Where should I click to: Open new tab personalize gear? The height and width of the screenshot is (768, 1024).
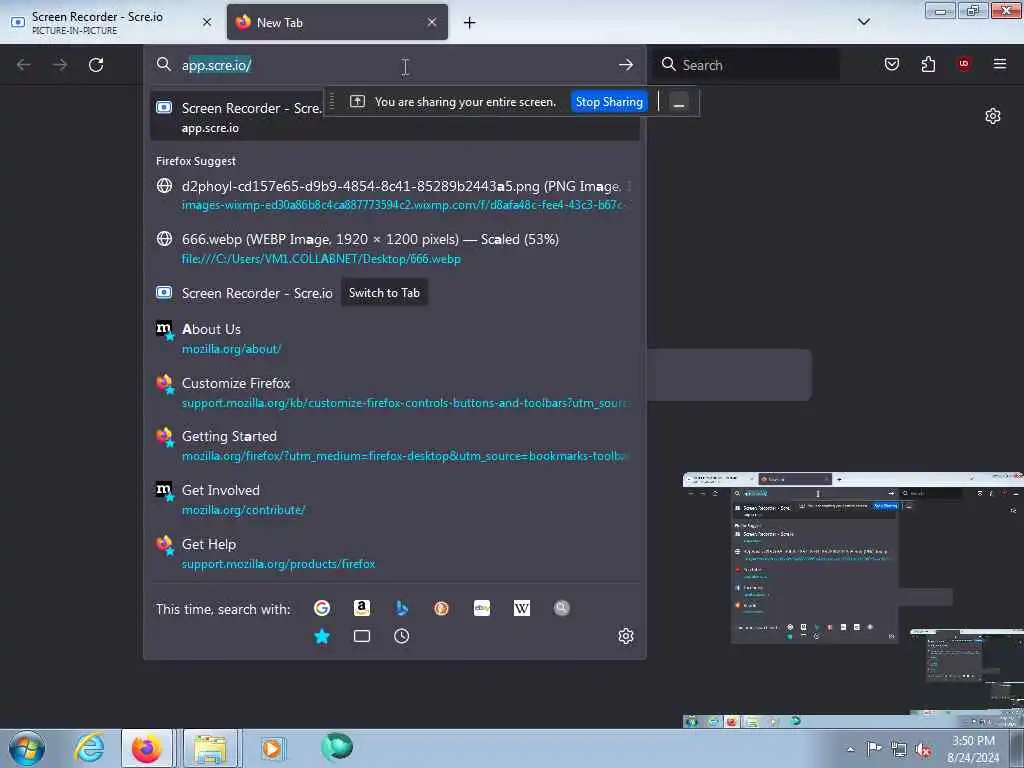[x=993, y=116]
